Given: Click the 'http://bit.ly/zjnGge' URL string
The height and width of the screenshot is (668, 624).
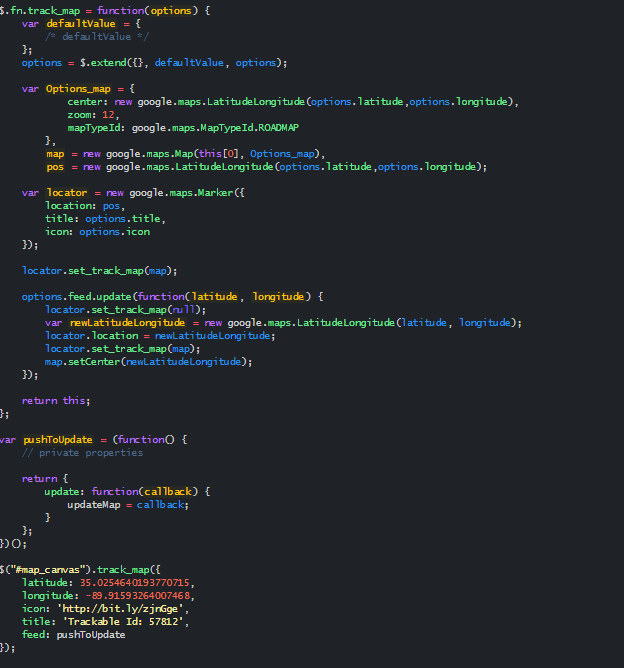Looking at the screenshot, I should click(121, 608).
